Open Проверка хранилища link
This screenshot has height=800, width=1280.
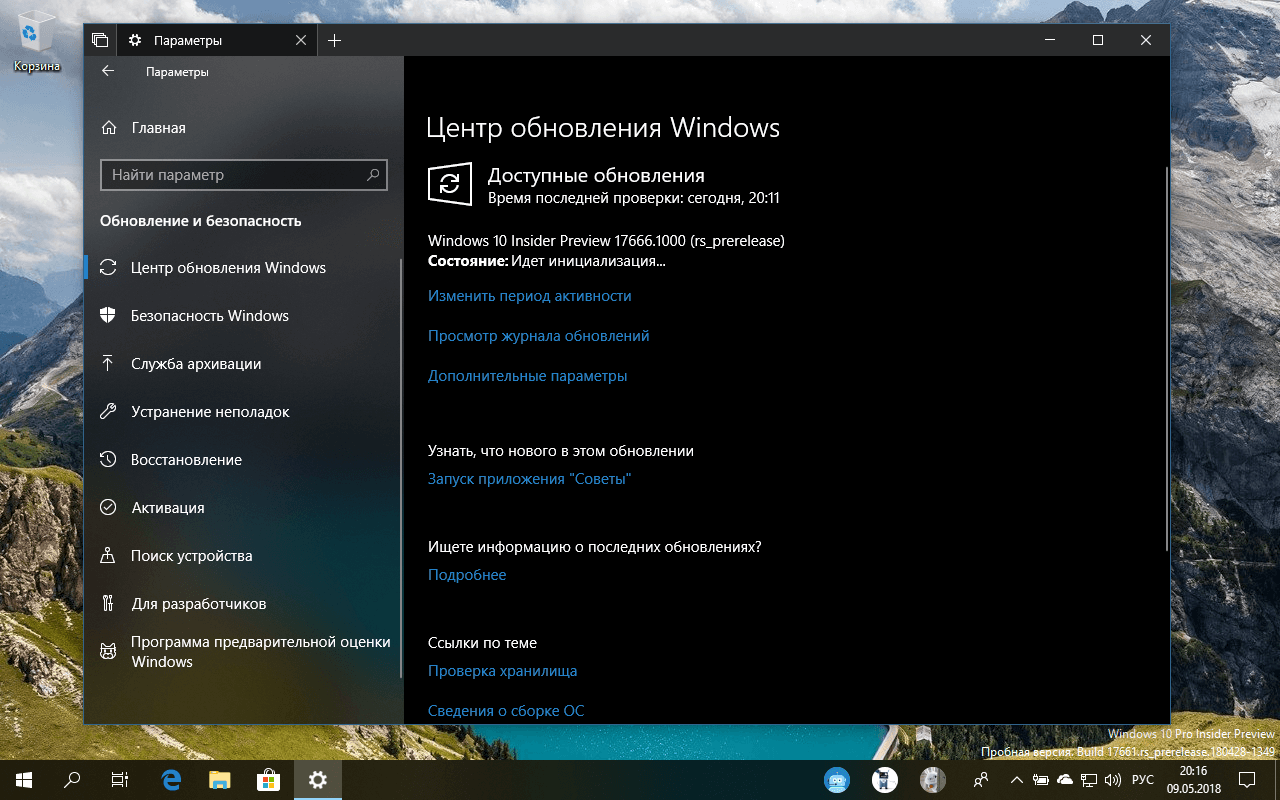coord(502,671)
